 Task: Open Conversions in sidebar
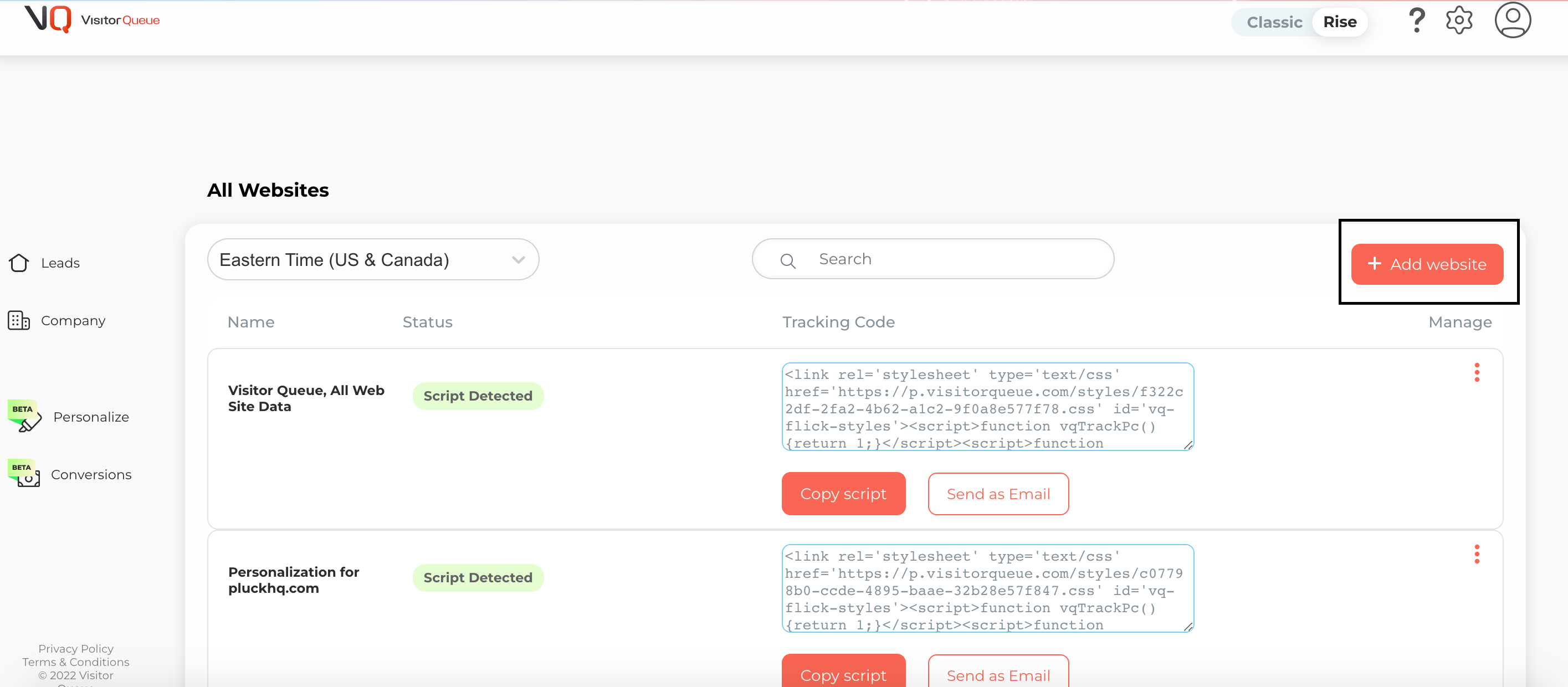91,475
